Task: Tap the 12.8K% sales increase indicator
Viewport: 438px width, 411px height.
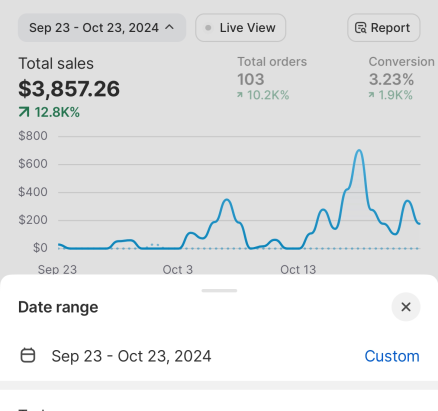Action: (49, 112)
